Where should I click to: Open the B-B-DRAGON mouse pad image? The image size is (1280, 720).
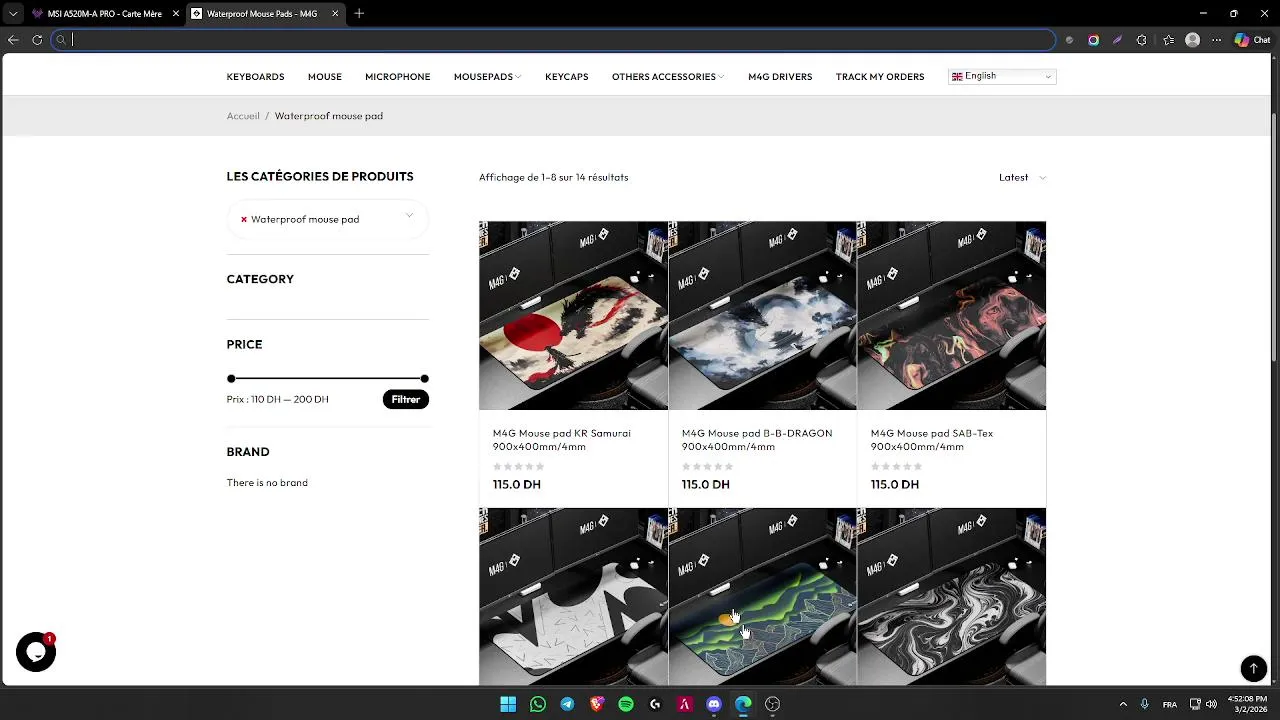762,315
